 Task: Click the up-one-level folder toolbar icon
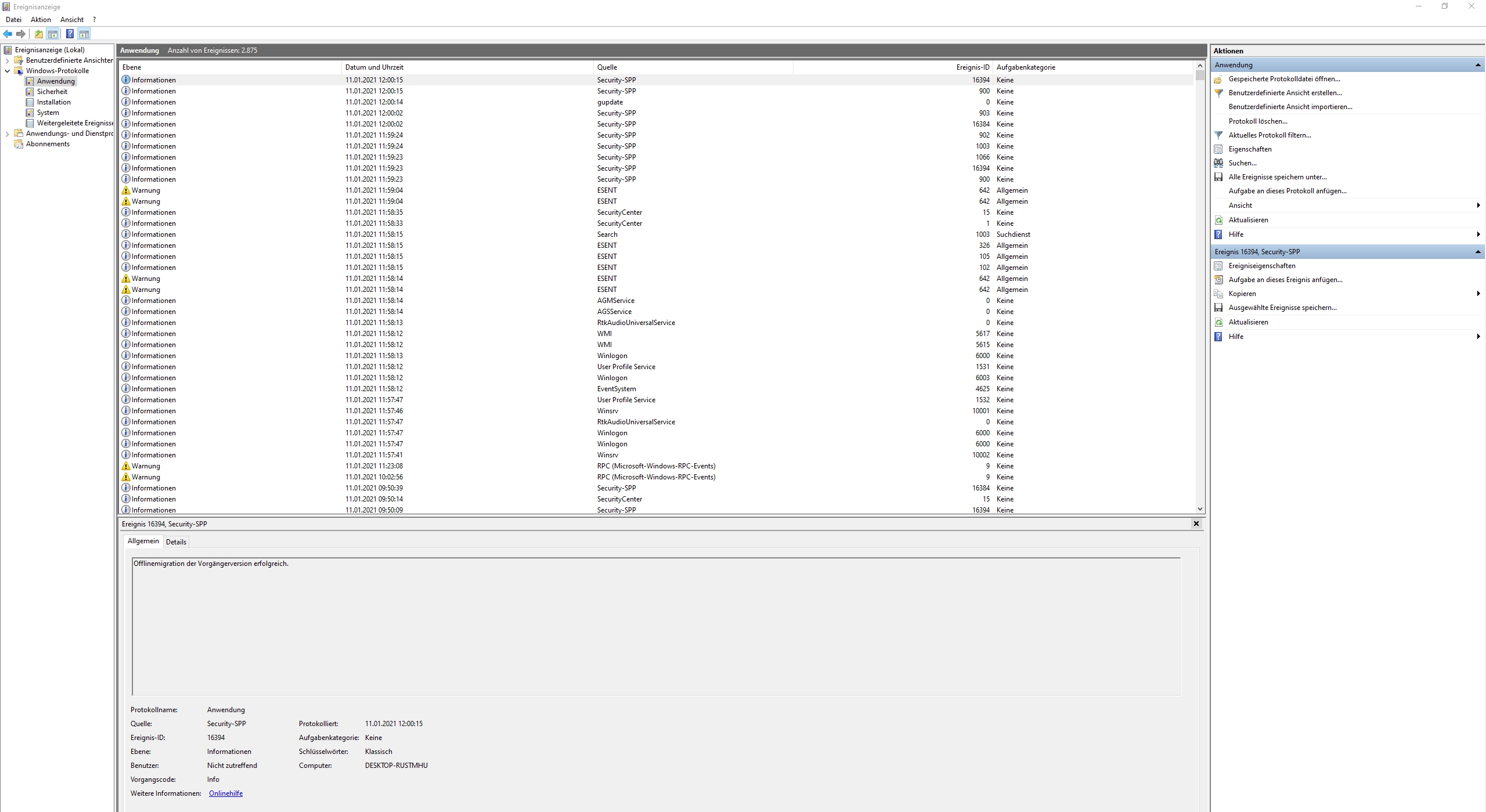click(x=39, y=34)
